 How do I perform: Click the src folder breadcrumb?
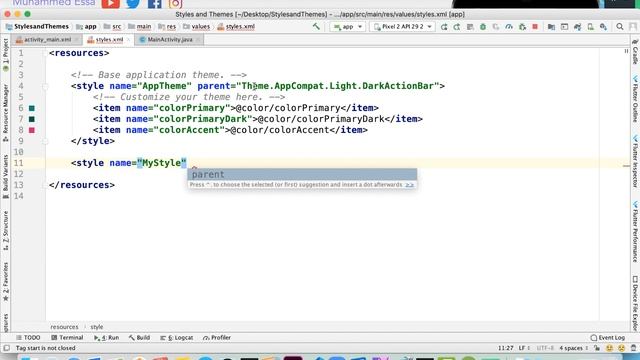pyautogui.click(x=113, y=27)
